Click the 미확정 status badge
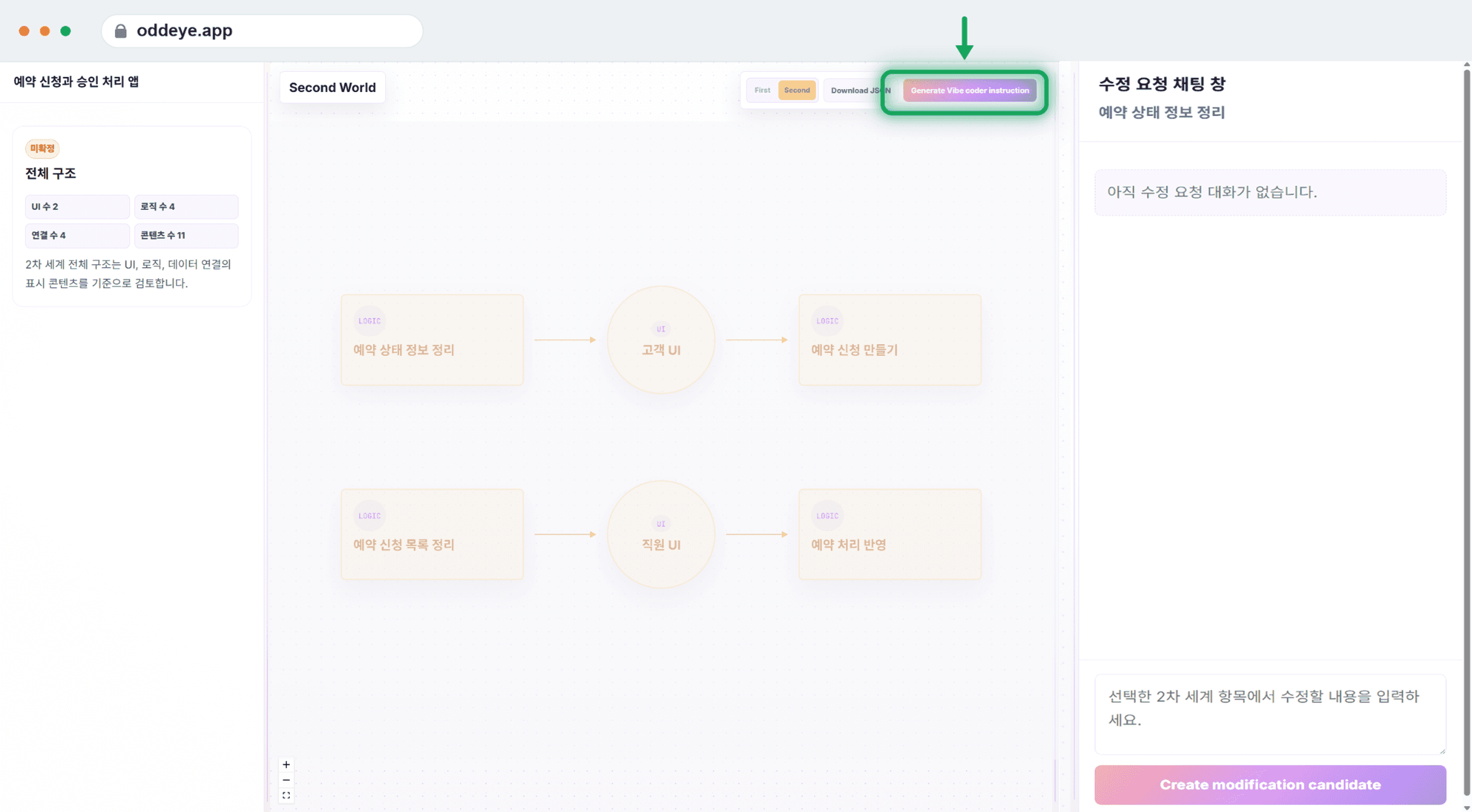 (x=42, y=148)
